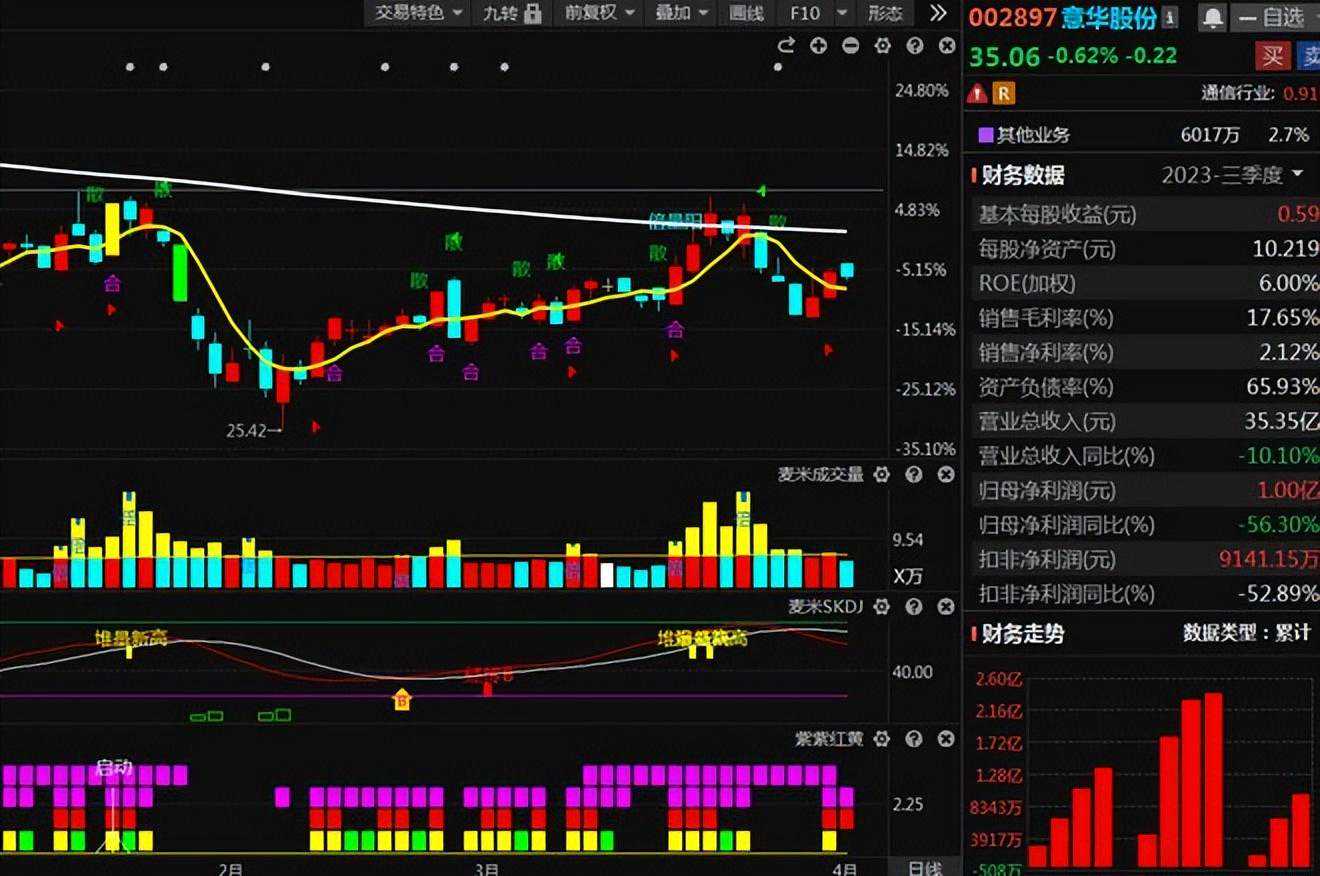Toggle 自选 watchlist for this stock
The height and width of the screenshot is (876, 1320).
(x=1273, y=17)
